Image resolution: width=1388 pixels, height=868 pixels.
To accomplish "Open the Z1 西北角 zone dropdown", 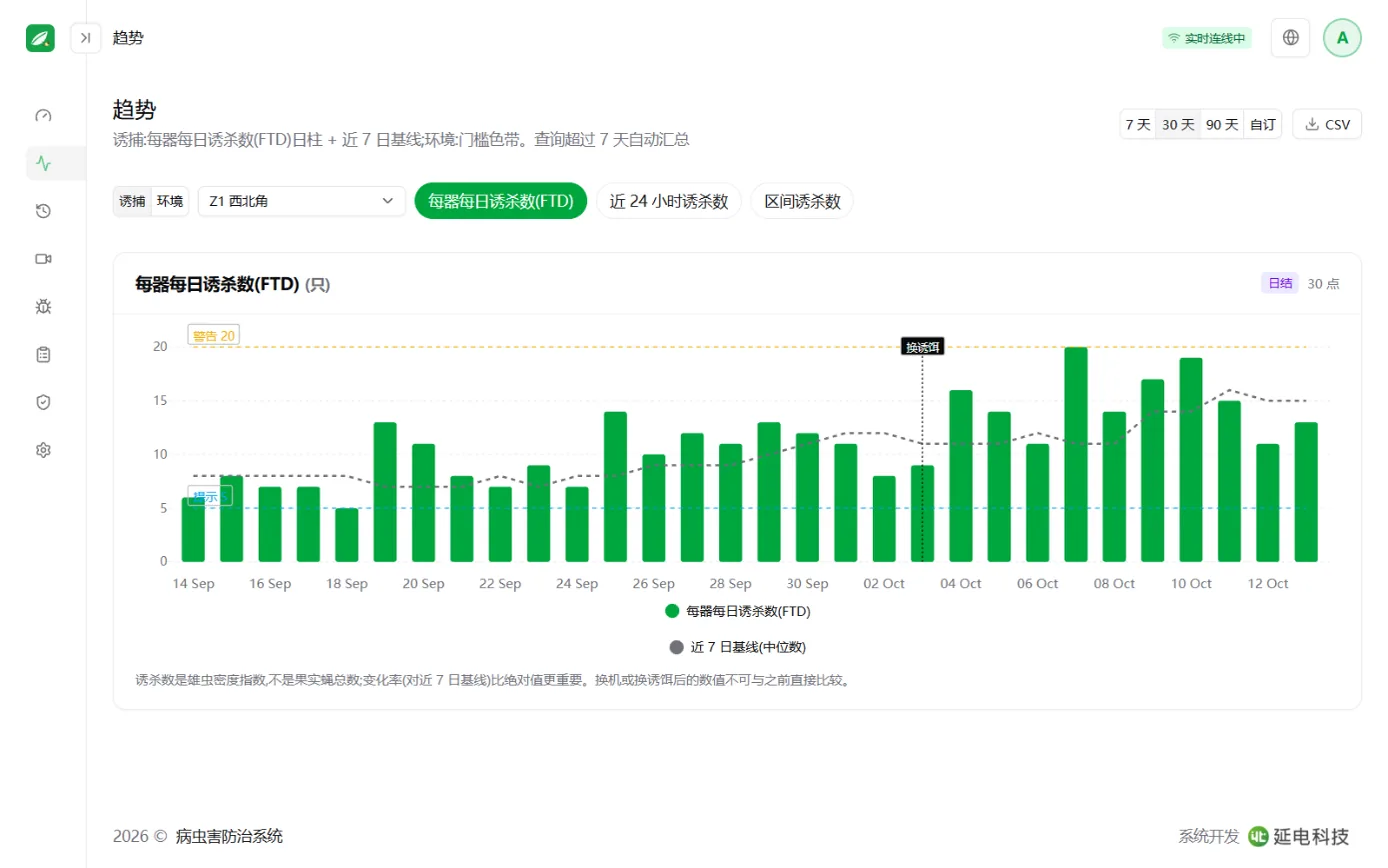I will [x=302, y=201].
